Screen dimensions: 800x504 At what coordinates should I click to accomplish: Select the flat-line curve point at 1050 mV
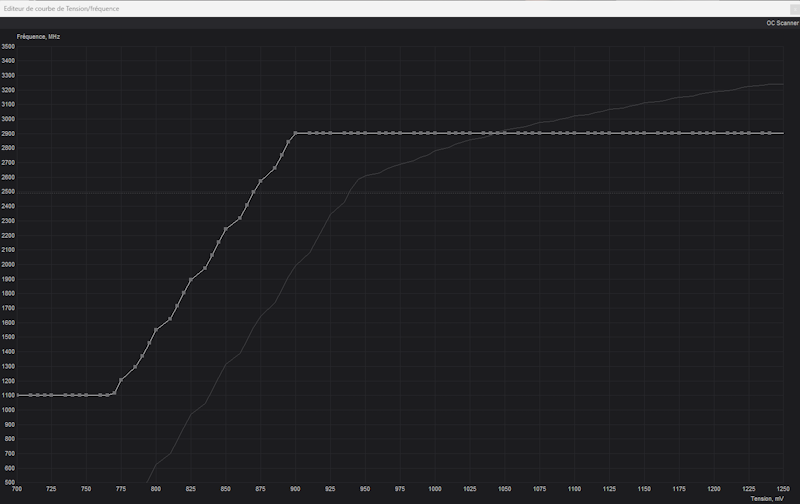[x=505, y=133]
